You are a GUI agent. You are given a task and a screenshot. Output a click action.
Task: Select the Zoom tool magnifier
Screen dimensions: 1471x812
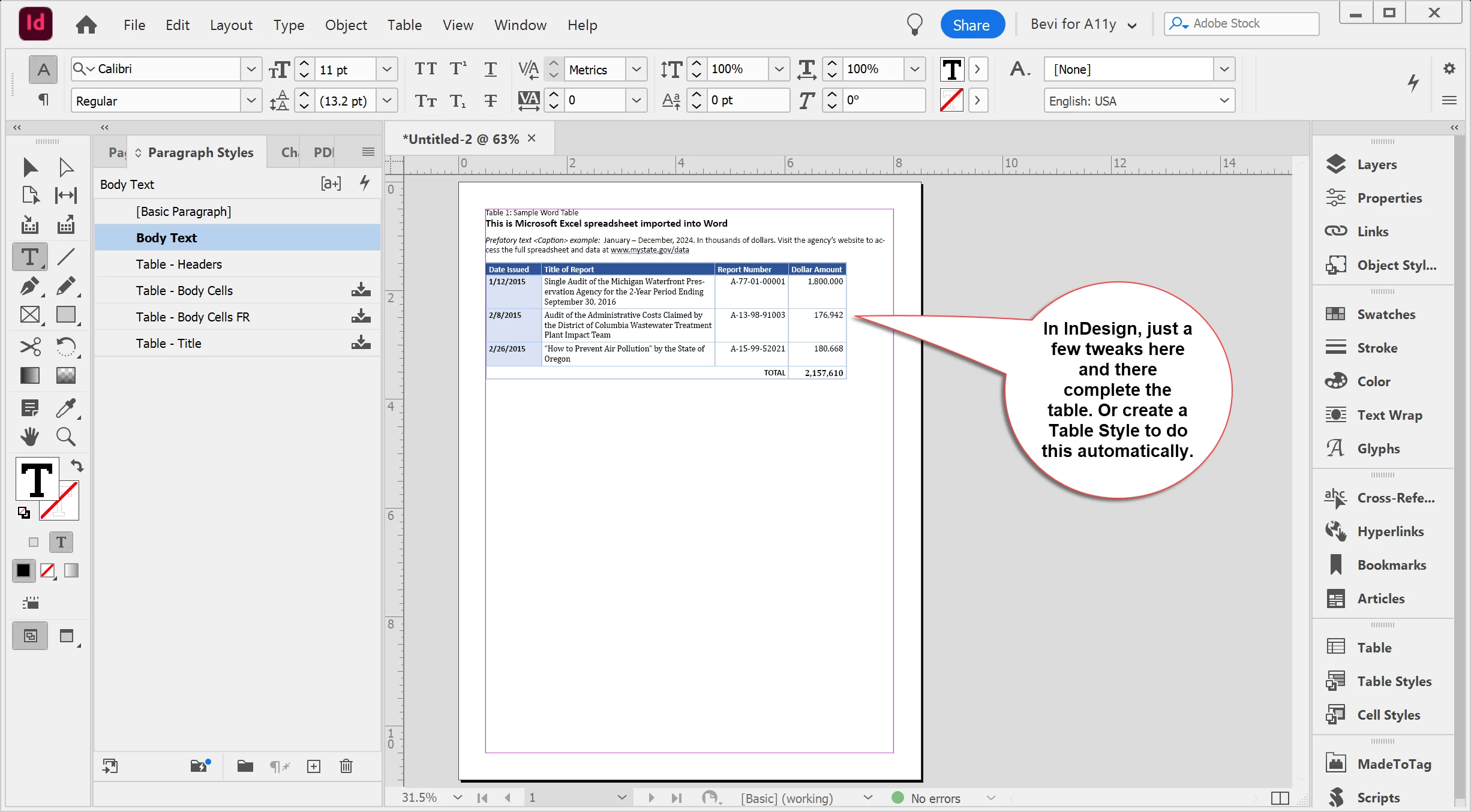[65, 437]
